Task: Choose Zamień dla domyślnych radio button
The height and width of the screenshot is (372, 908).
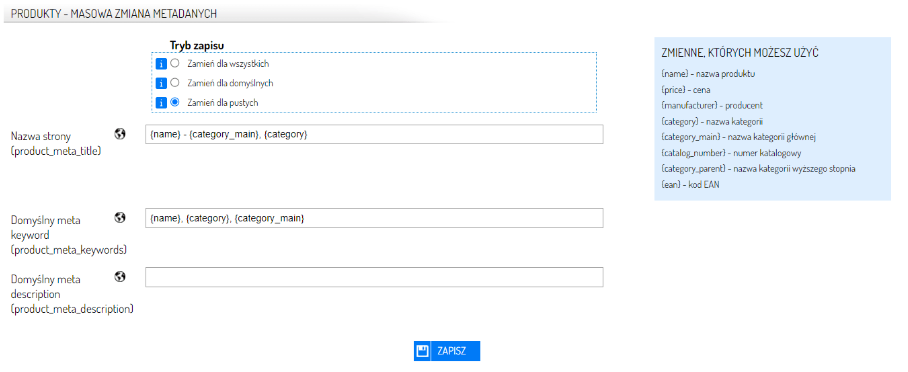Action: (174, 83)
